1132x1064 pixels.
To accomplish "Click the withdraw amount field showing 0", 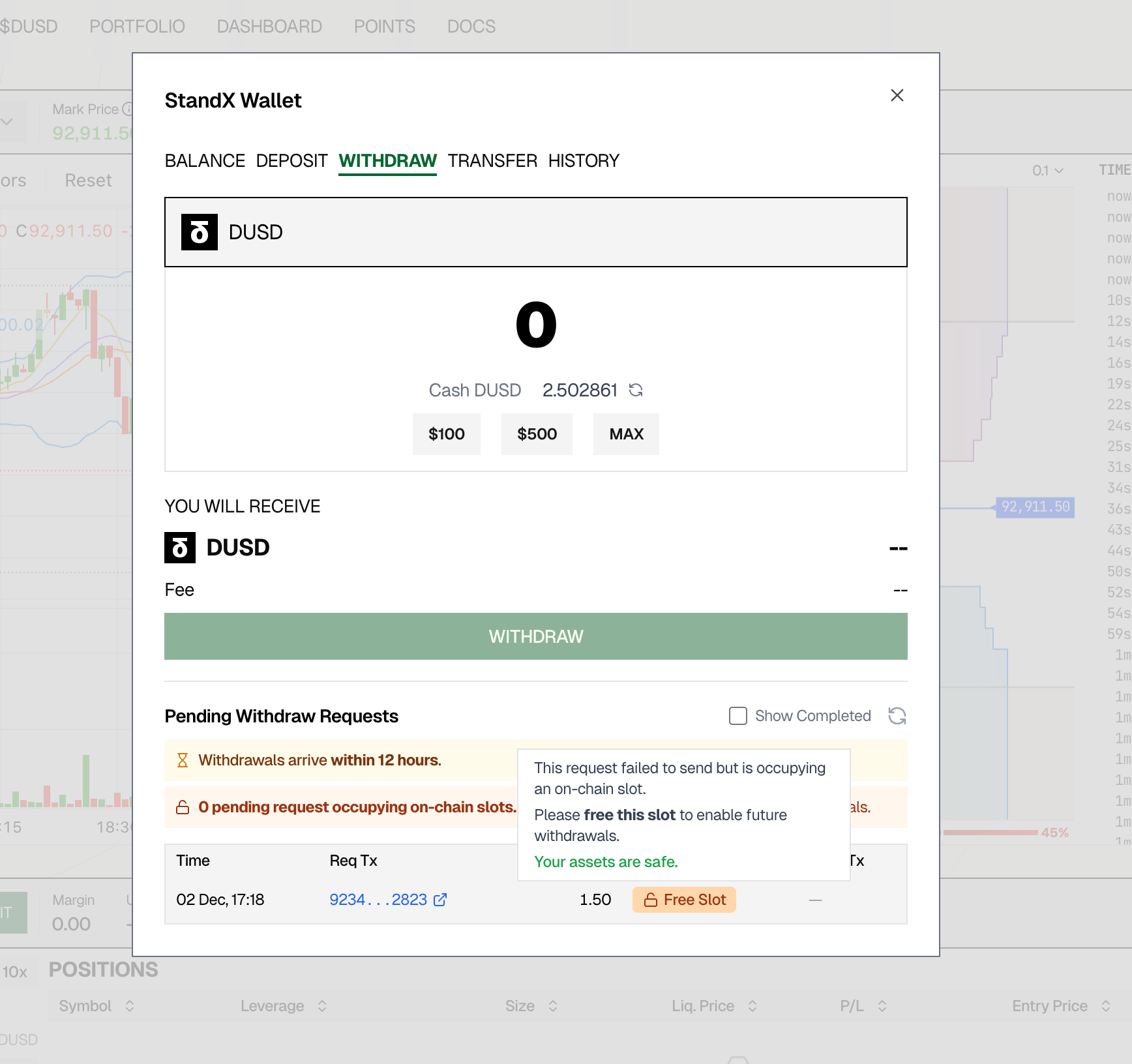I will 535,325.
